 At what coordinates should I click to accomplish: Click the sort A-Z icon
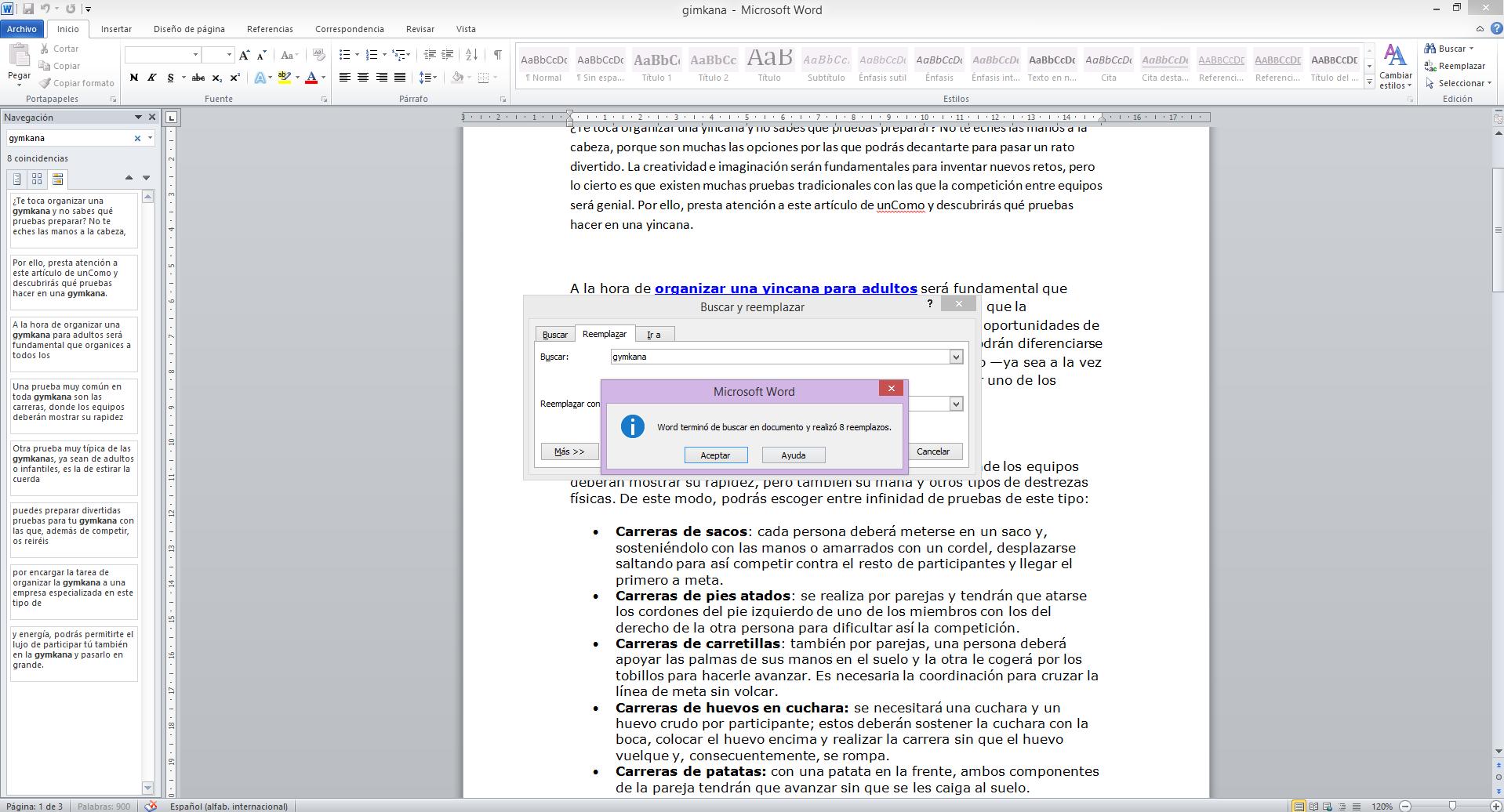(471, 55)
